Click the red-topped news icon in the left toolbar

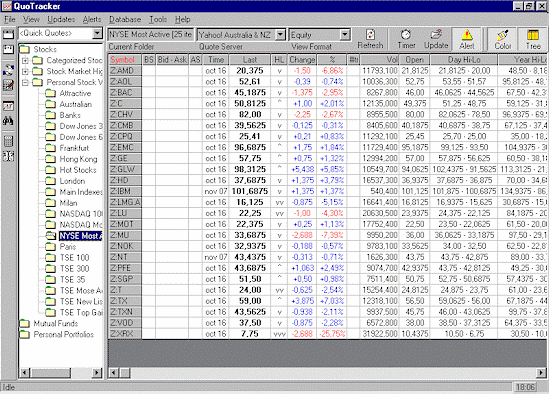click(8, 106)
